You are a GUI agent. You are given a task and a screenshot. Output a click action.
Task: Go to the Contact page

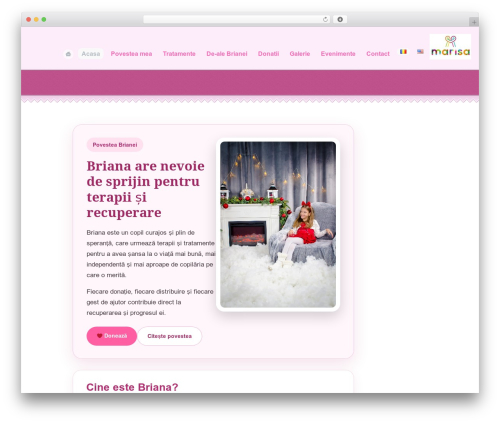[x=378, y=54]
